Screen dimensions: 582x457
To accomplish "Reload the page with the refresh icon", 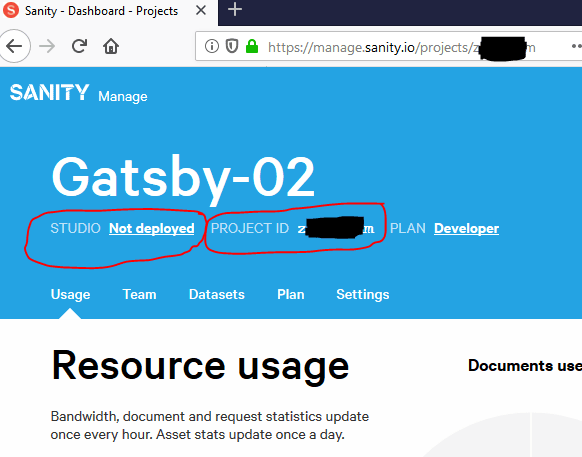I will [x=79, y=46].
